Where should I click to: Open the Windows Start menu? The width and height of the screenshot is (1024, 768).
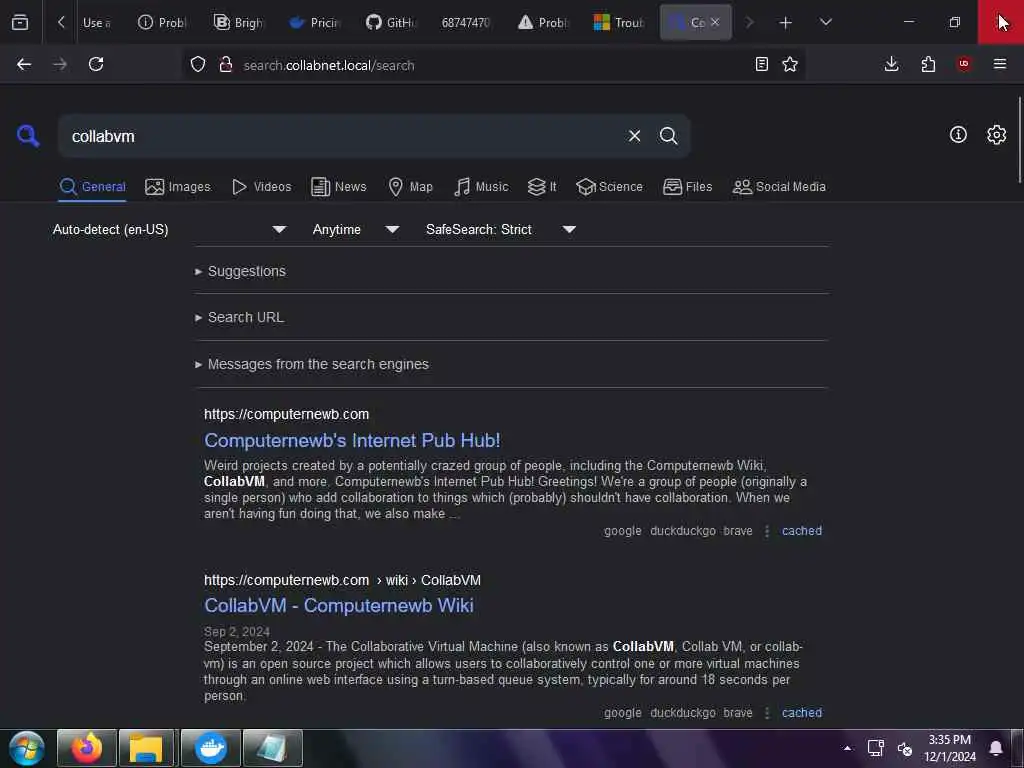[x=27, y=748]
